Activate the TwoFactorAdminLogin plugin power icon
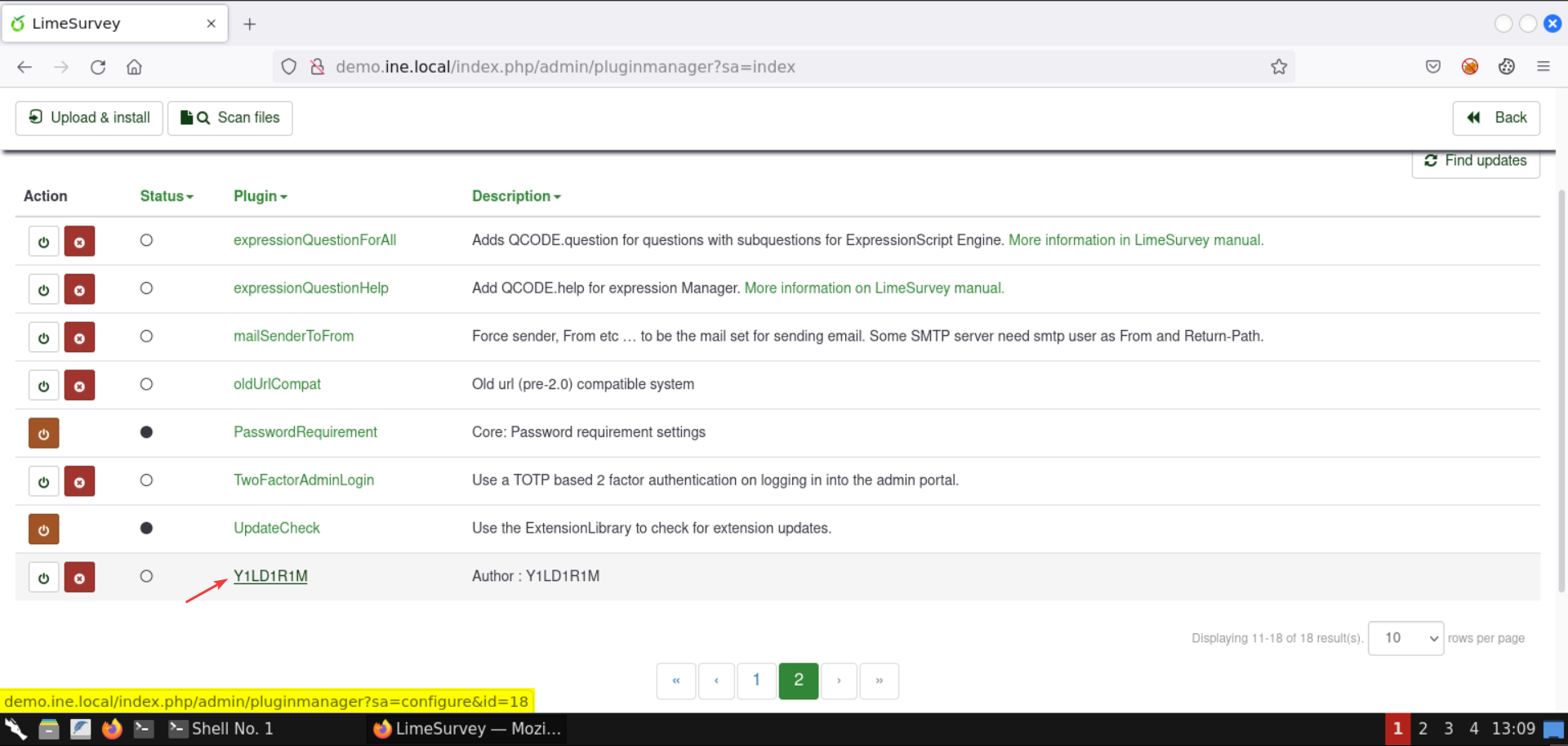This screenshot has width=1568, height=746. coord(43,481)
